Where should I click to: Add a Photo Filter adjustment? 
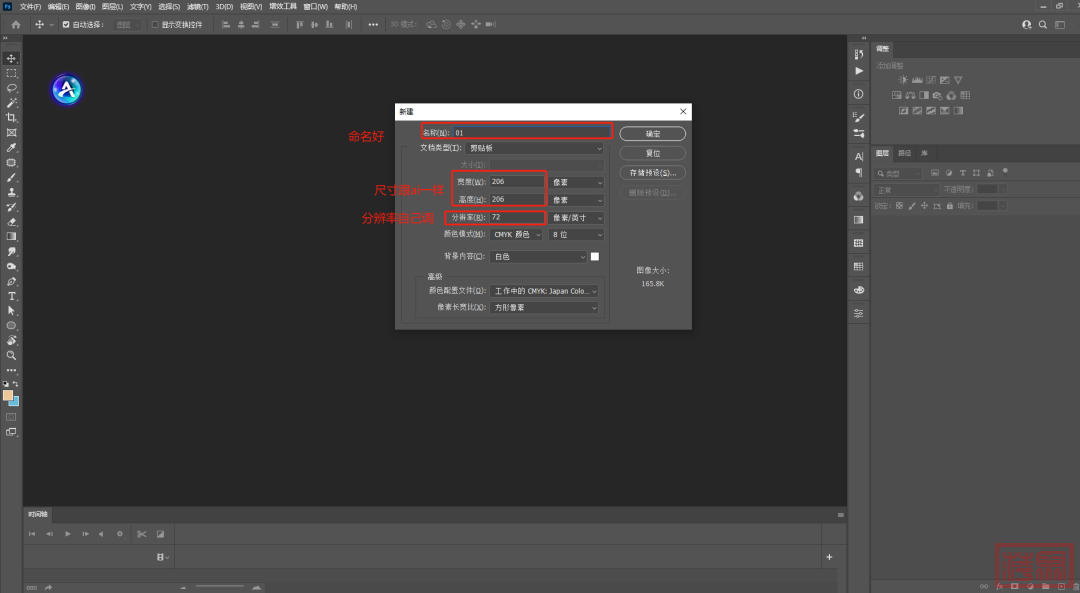coord(937,95)
